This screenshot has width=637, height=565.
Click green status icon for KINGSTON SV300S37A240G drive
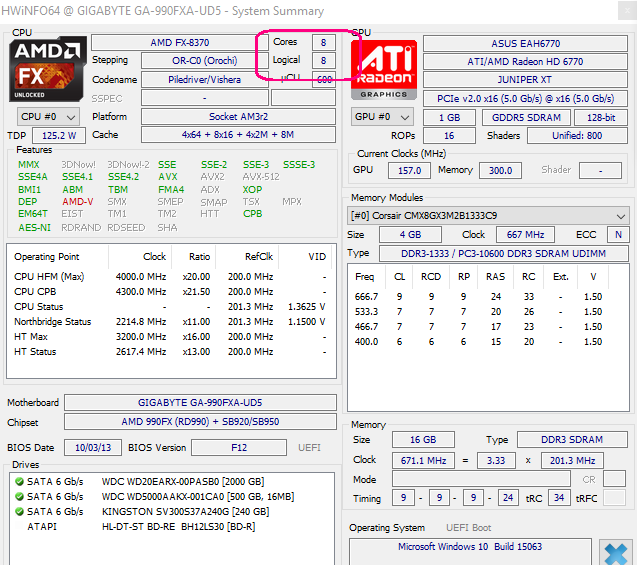pyautogui.click(x=19, y=512)
